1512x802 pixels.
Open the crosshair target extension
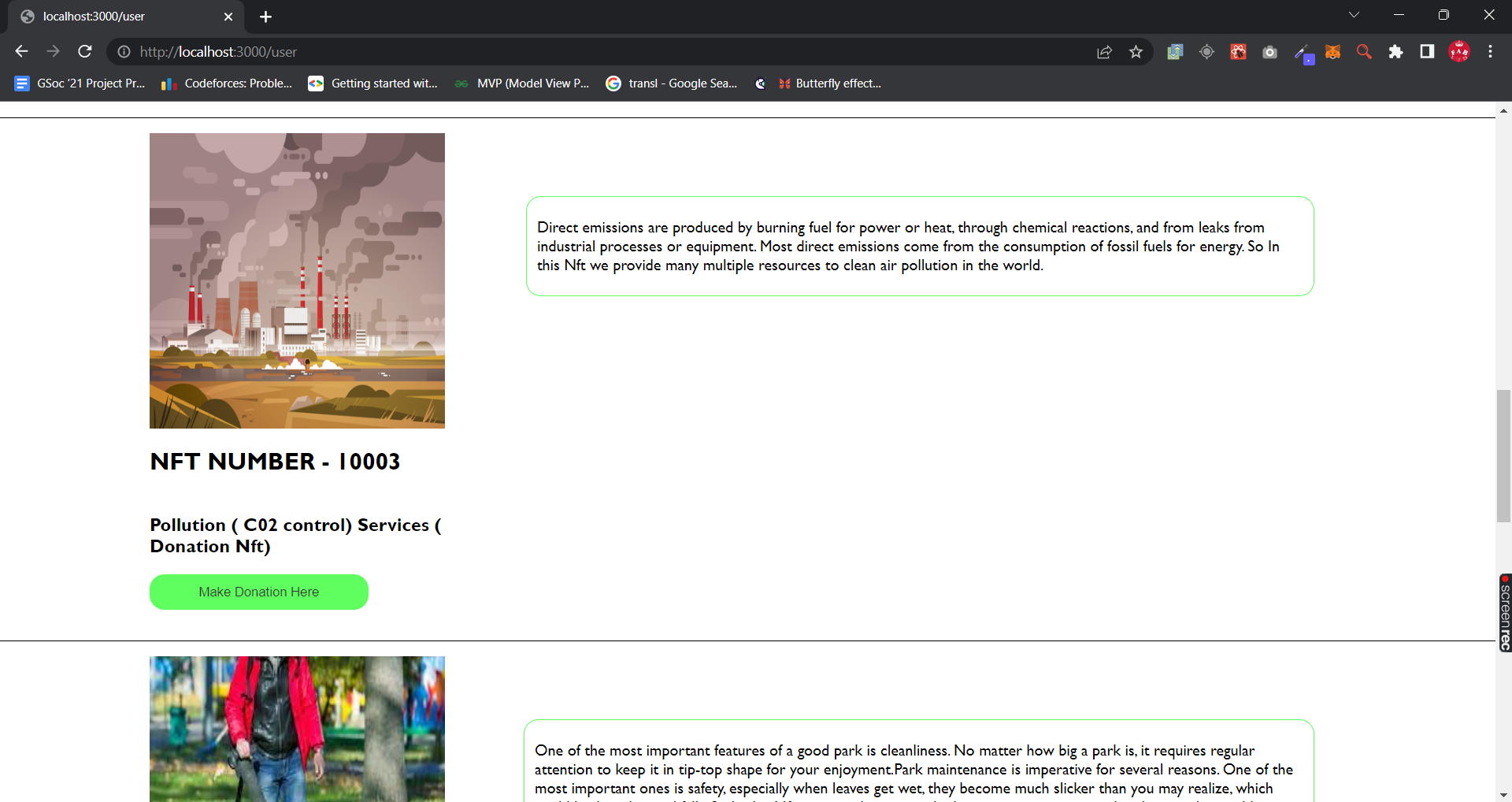pyautogui.click(x=1206, y=52)
